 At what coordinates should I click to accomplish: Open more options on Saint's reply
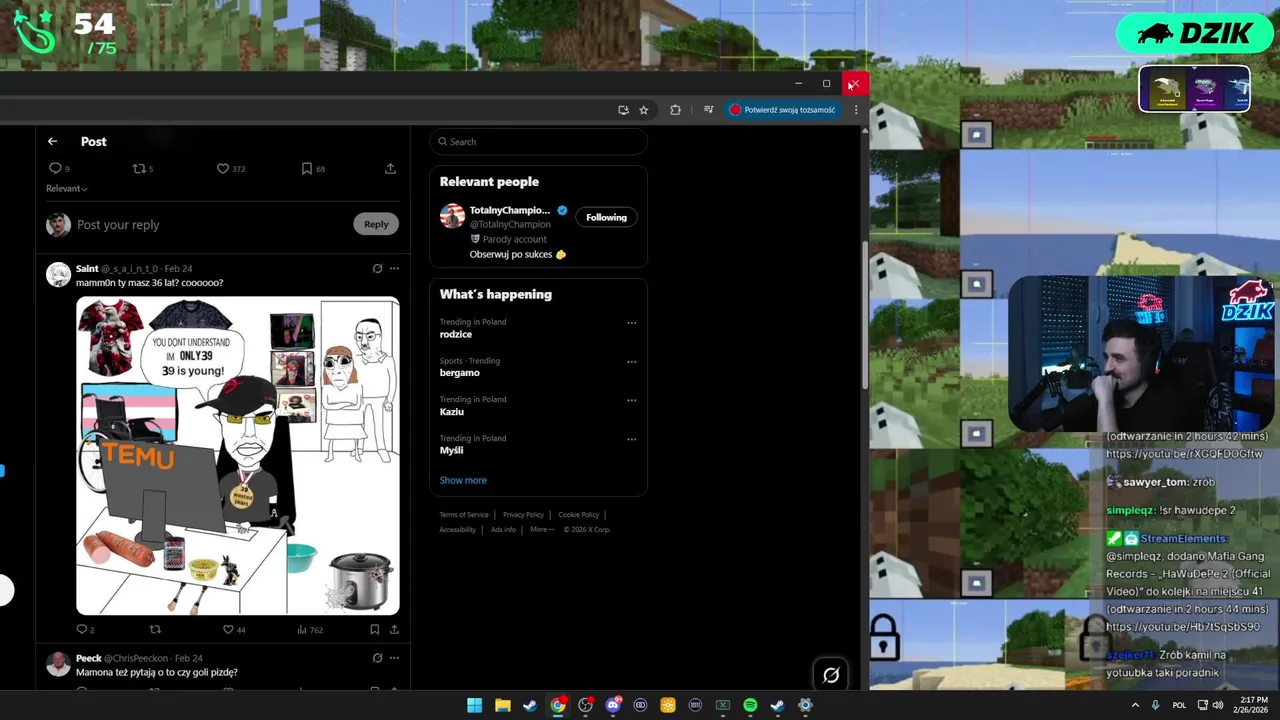coord(394,268)
